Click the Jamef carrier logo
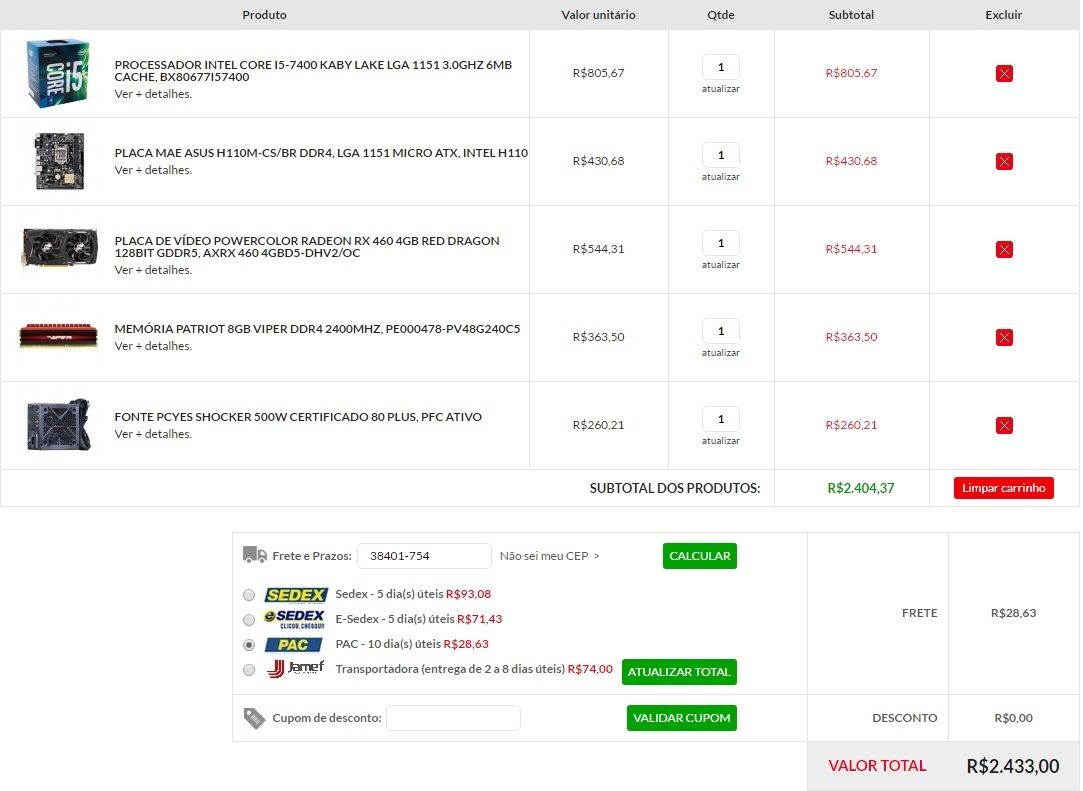This screenshot has height=791, width=1083. (295, 669)
